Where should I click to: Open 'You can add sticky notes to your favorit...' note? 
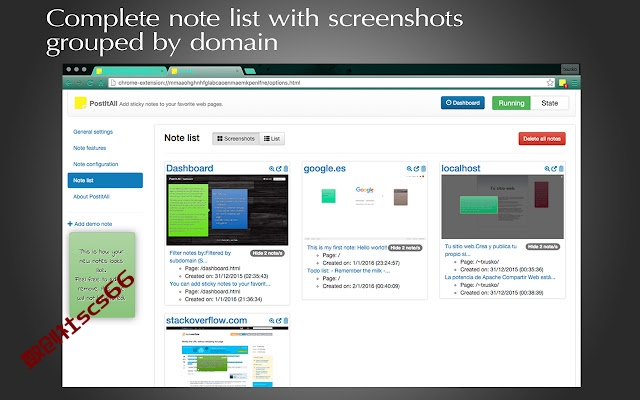click(220, 284)
